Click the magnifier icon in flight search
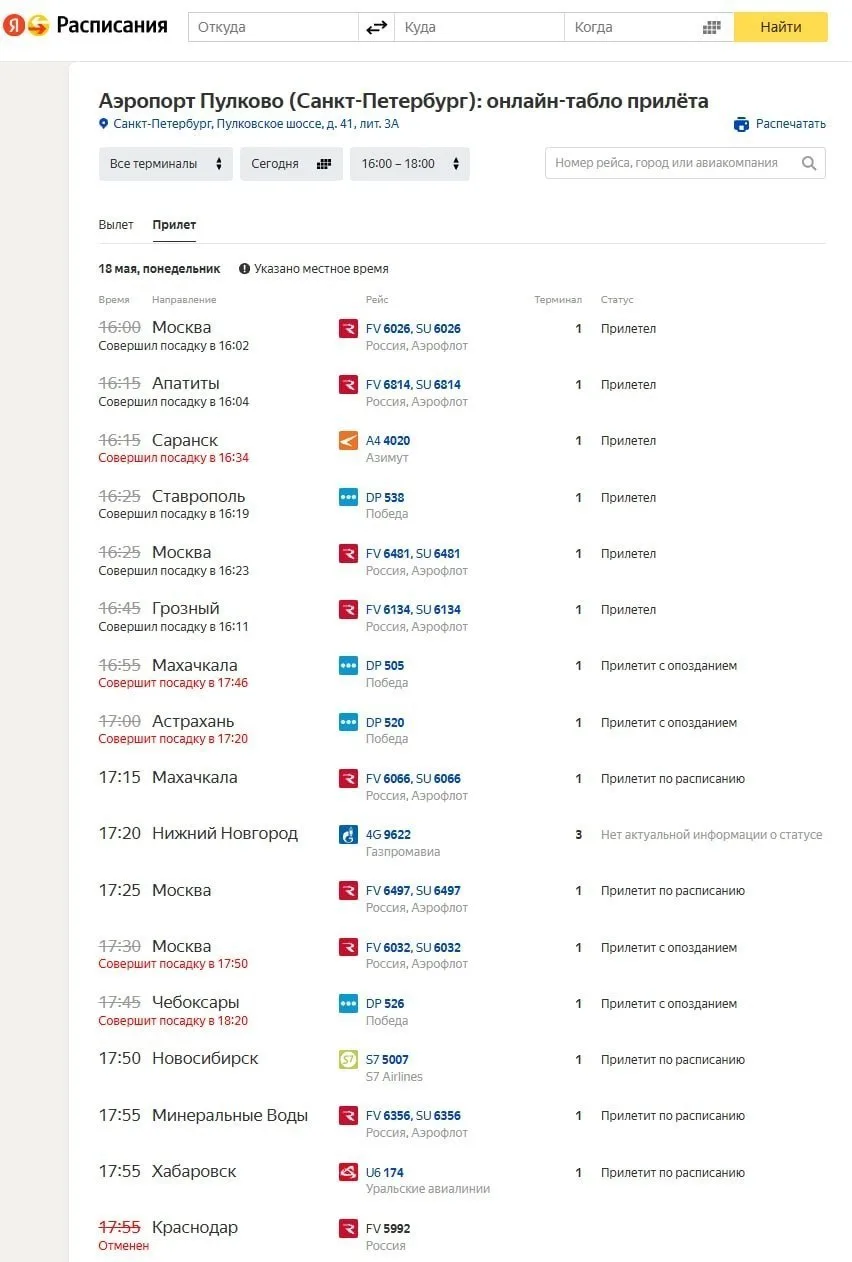The height and width of the screenshot is (1262, 852). pyautogui.click(x=809, y=163)
